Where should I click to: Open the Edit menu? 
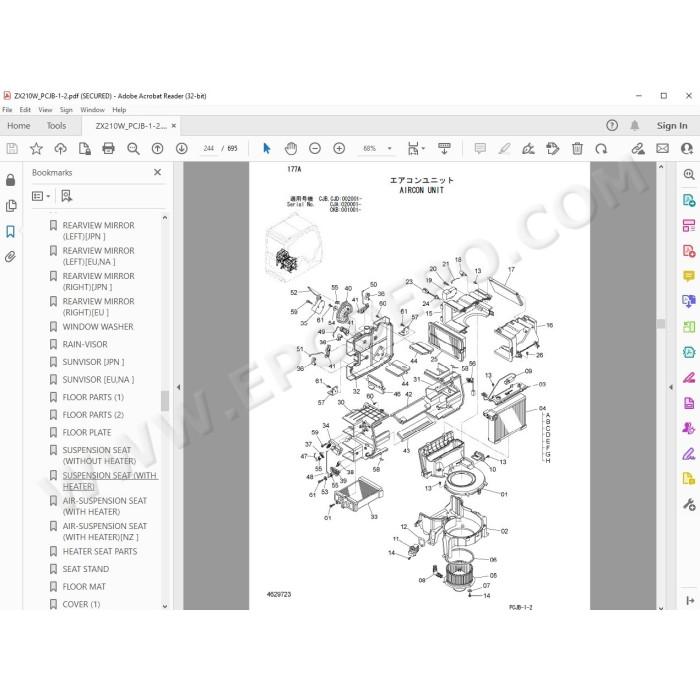[25, 109]
